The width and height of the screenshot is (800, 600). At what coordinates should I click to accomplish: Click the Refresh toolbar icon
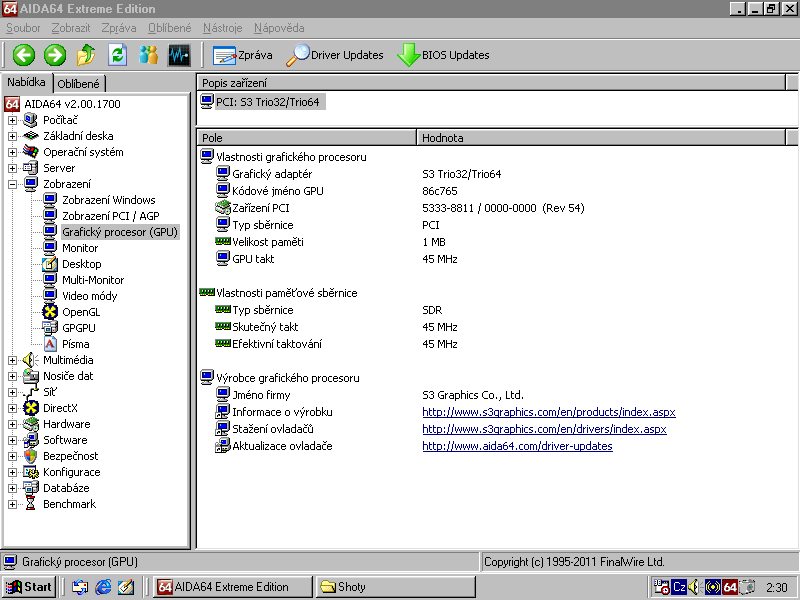pos(117,55)
